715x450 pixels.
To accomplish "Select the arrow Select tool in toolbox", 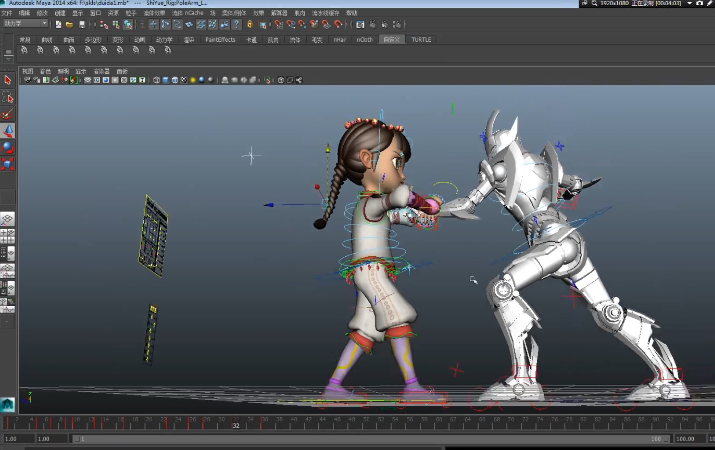I will point(8,80).
